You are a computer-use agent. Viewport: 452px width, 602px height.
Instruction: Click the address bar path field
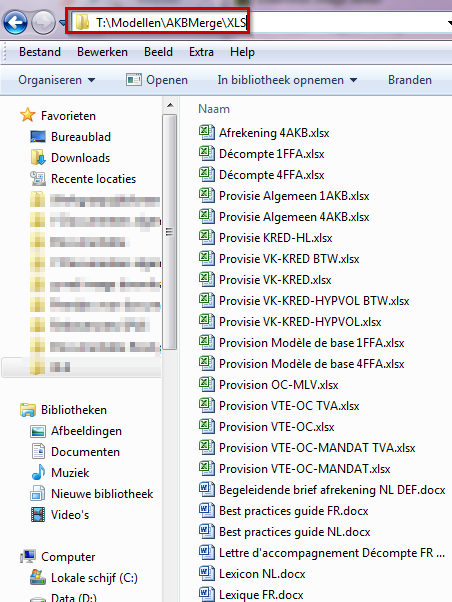tap(261, 23)
